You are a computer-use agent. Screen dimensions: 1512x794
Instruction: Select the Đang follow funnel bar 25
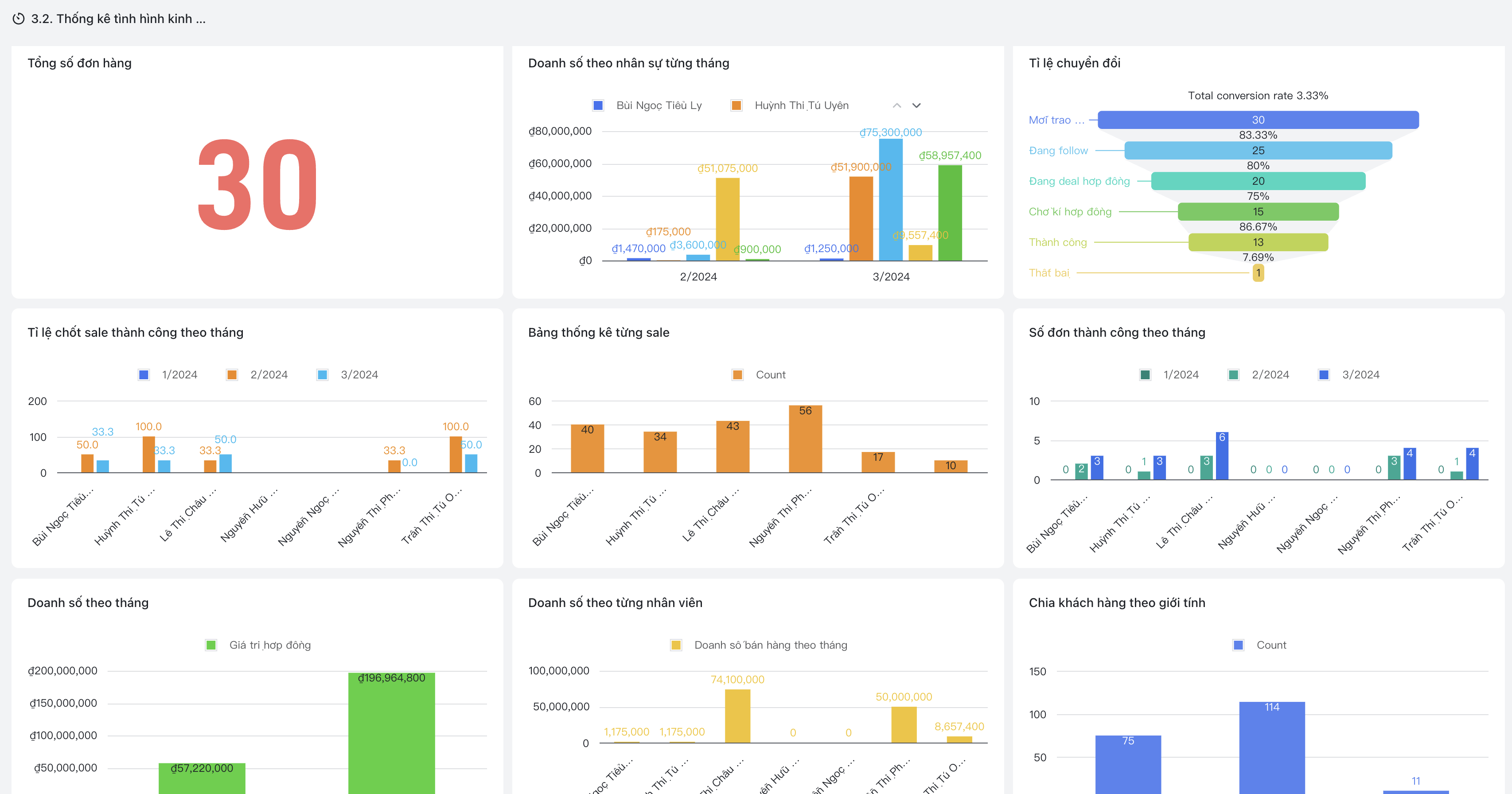tap(1258, 150)
